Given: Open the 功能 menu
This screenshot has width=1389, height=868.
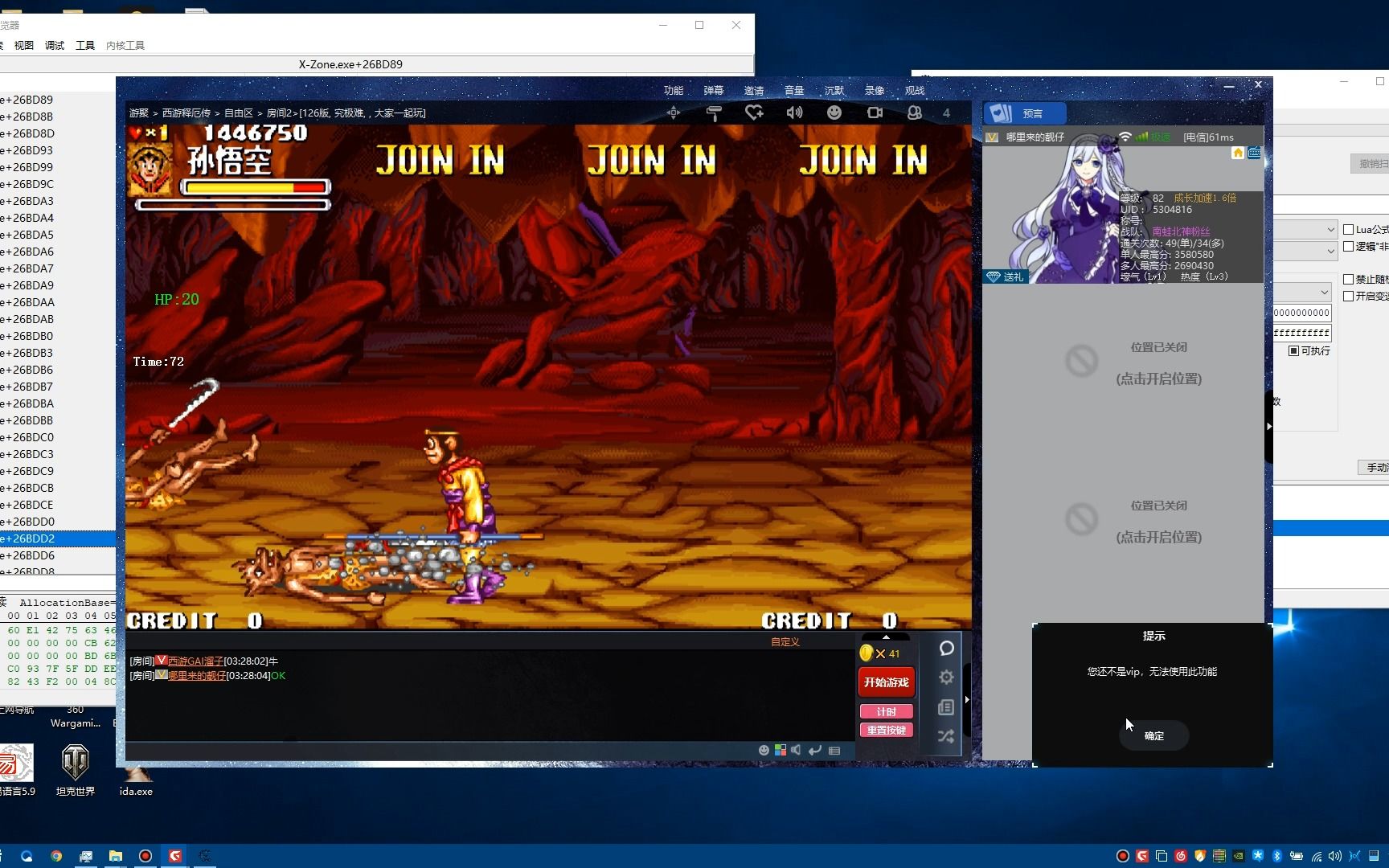Looking at the screenshot, I should point(674,90).
